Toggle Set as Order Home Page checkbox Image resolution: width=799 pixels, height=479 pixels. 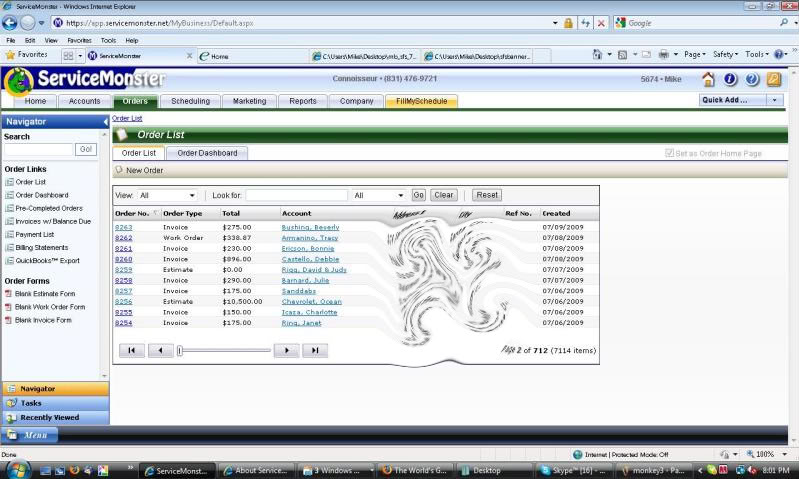(x=670, y=153)
